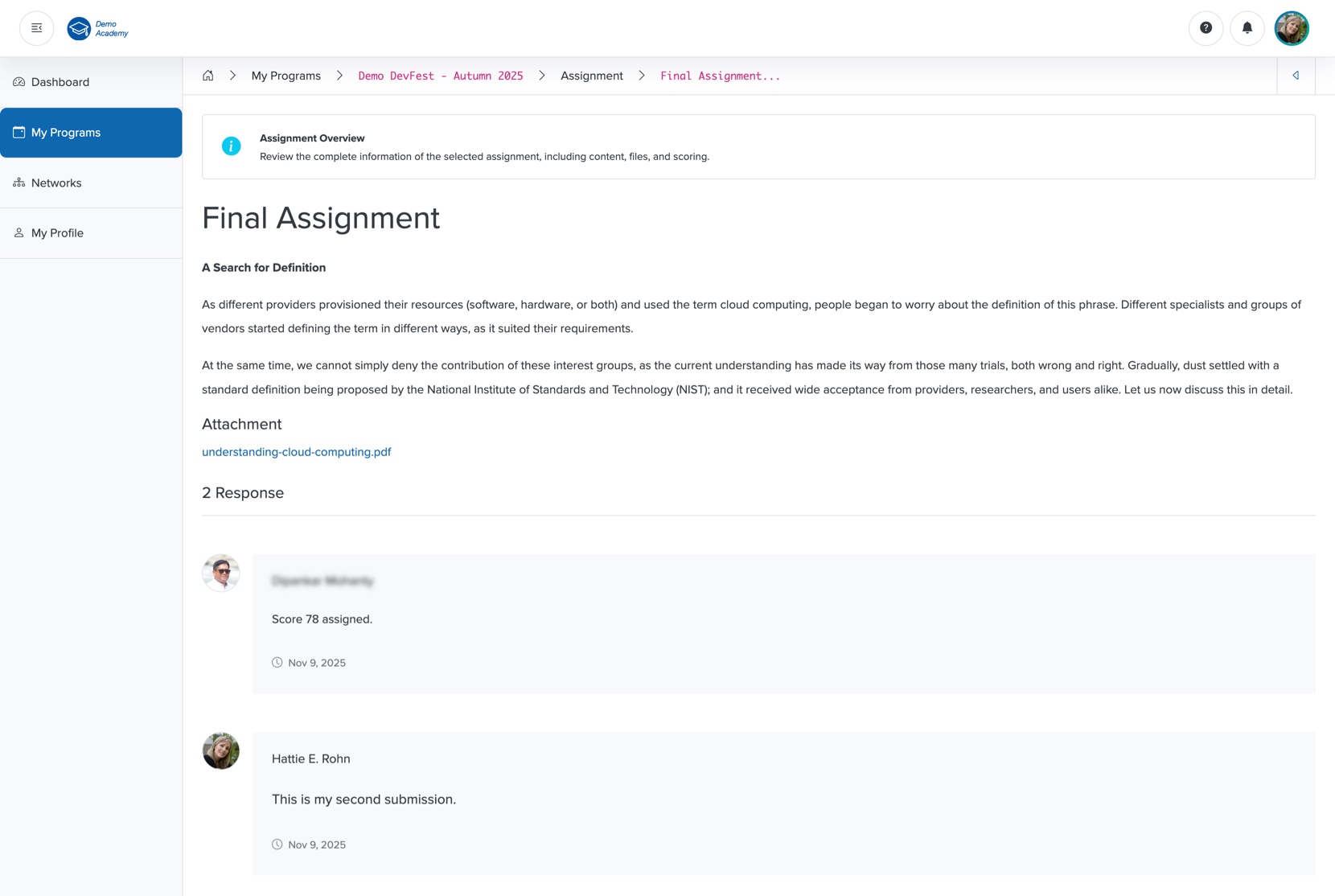This screenshot has width=1335, height=896.
Task: Open your profile avatar menu
Action: coord(1292,27)
